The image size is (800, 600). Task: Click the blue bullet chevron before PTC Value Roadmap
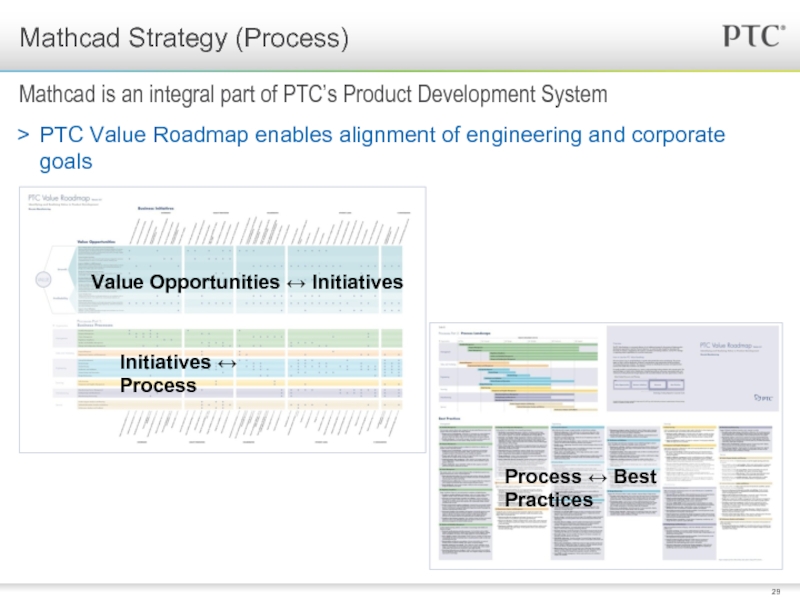[23, 135]
